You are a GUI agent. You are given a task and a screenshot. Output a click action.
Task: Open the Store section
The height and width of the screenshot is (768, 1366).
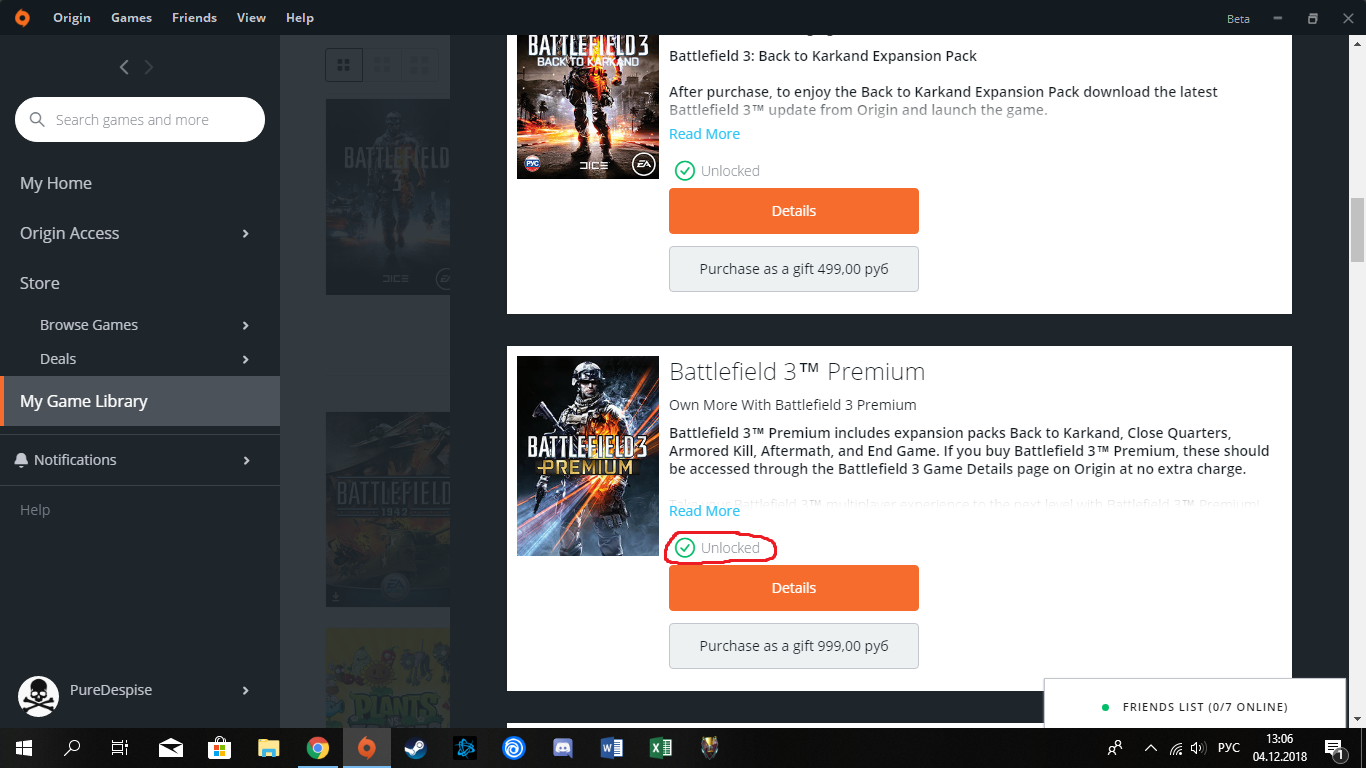[40, 283]
